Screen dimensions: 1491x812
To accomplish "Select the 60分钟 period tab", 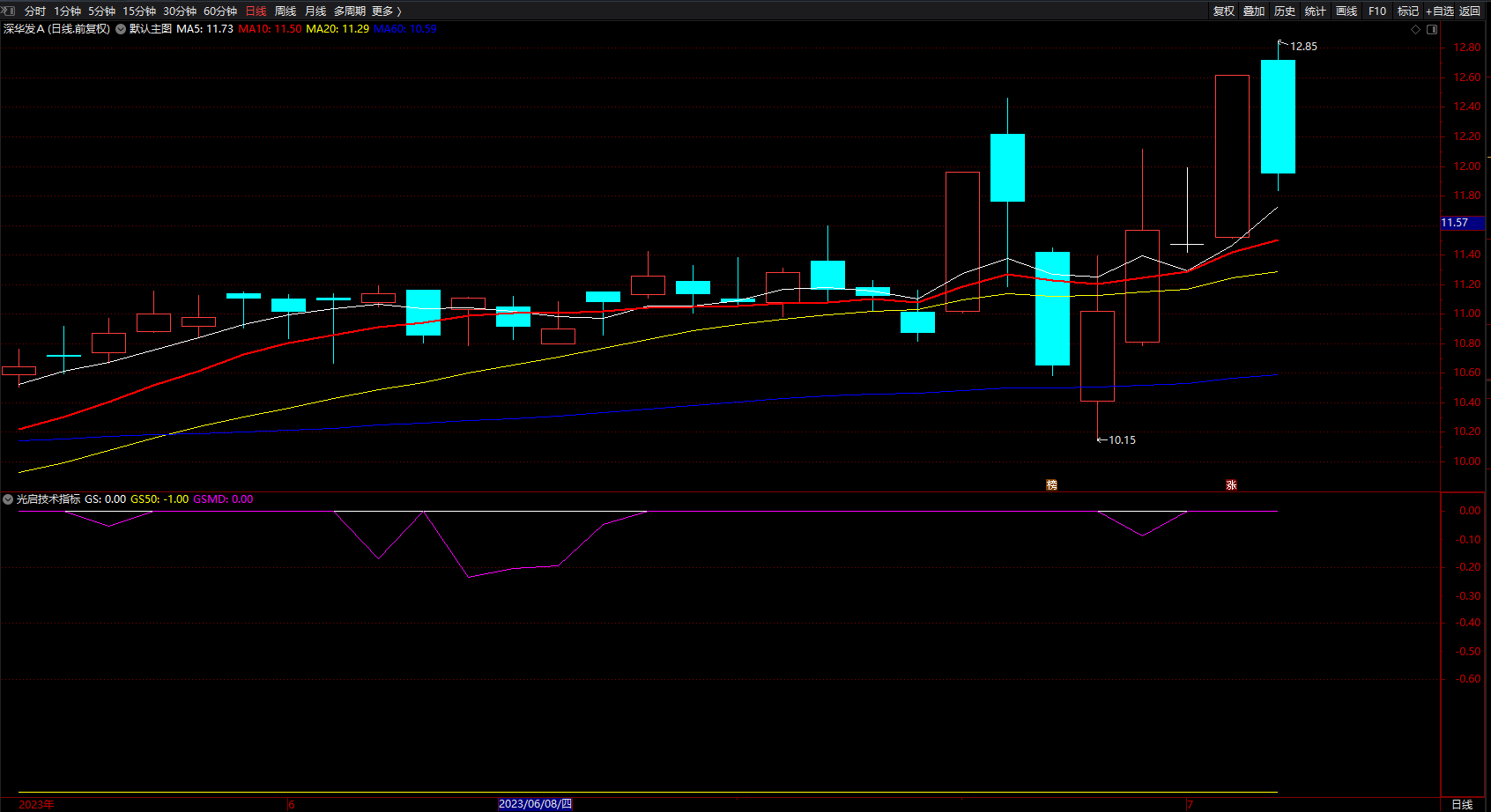I will click(x=220, y=11).
